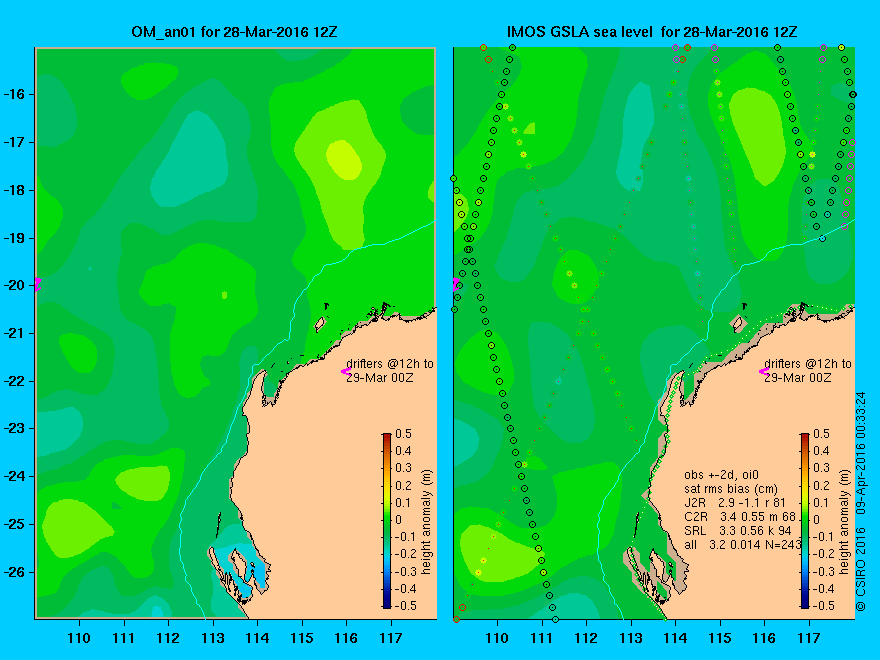Screen dimensions: 880x660
Task: Click longitude label 110 under the right map
Action: click(x=497, y=638)
